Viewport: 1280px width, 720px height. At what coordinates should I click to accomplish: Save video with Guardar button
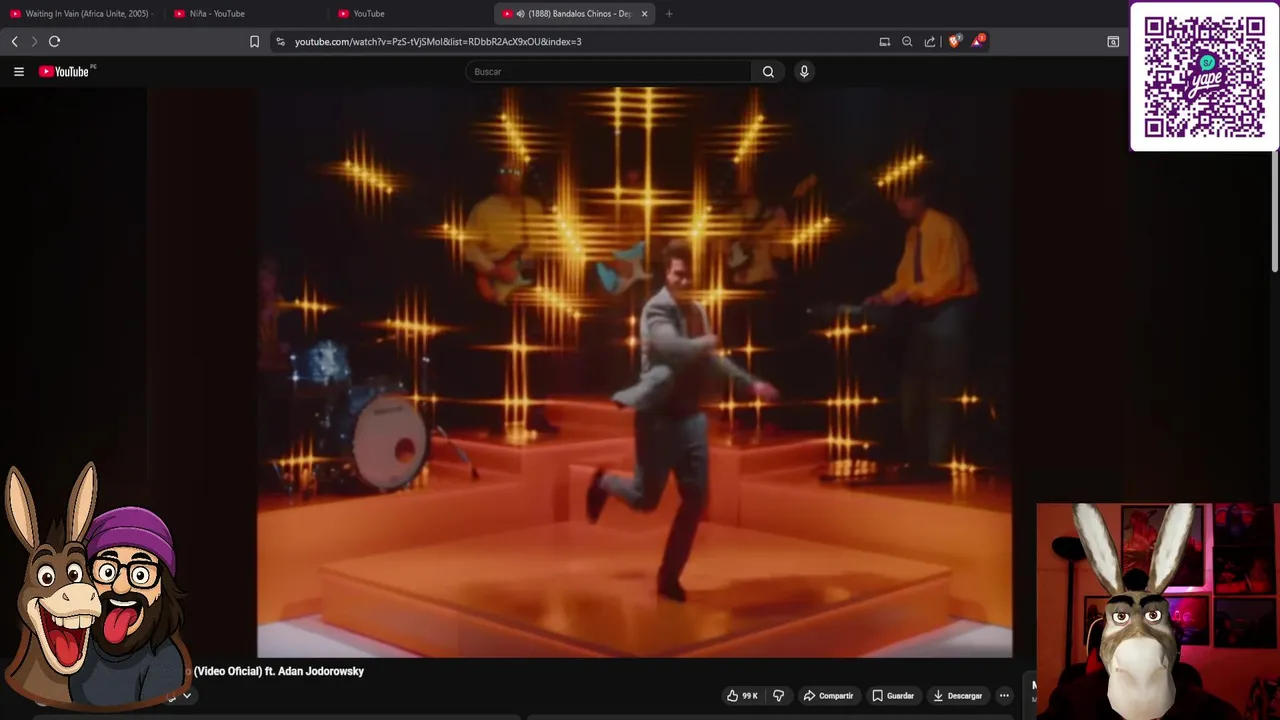[x=892, y=696]
